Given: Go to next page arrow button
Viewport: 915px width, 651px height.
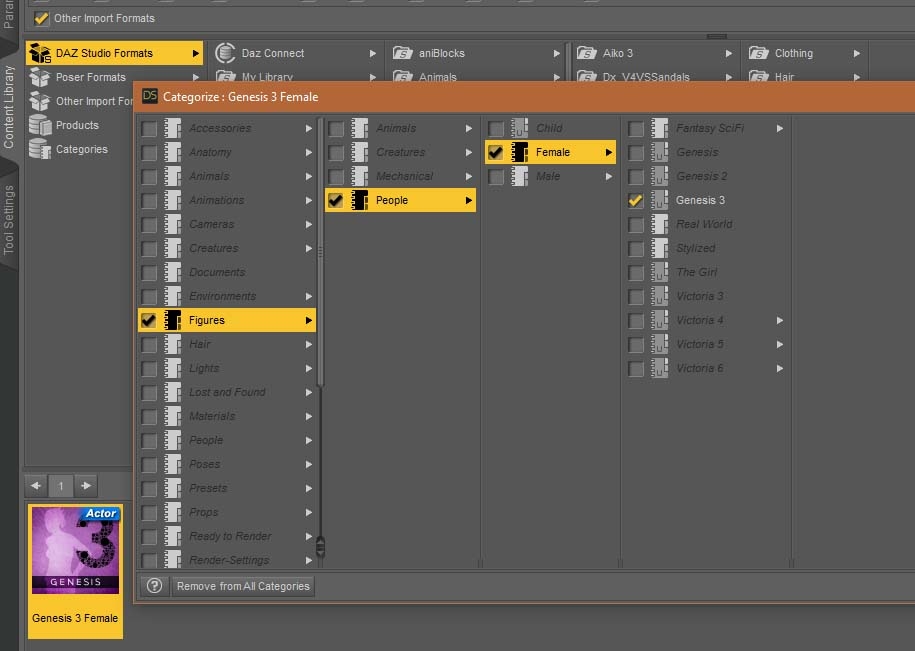Looking at the screenshot, I should (x=86, y=486).
